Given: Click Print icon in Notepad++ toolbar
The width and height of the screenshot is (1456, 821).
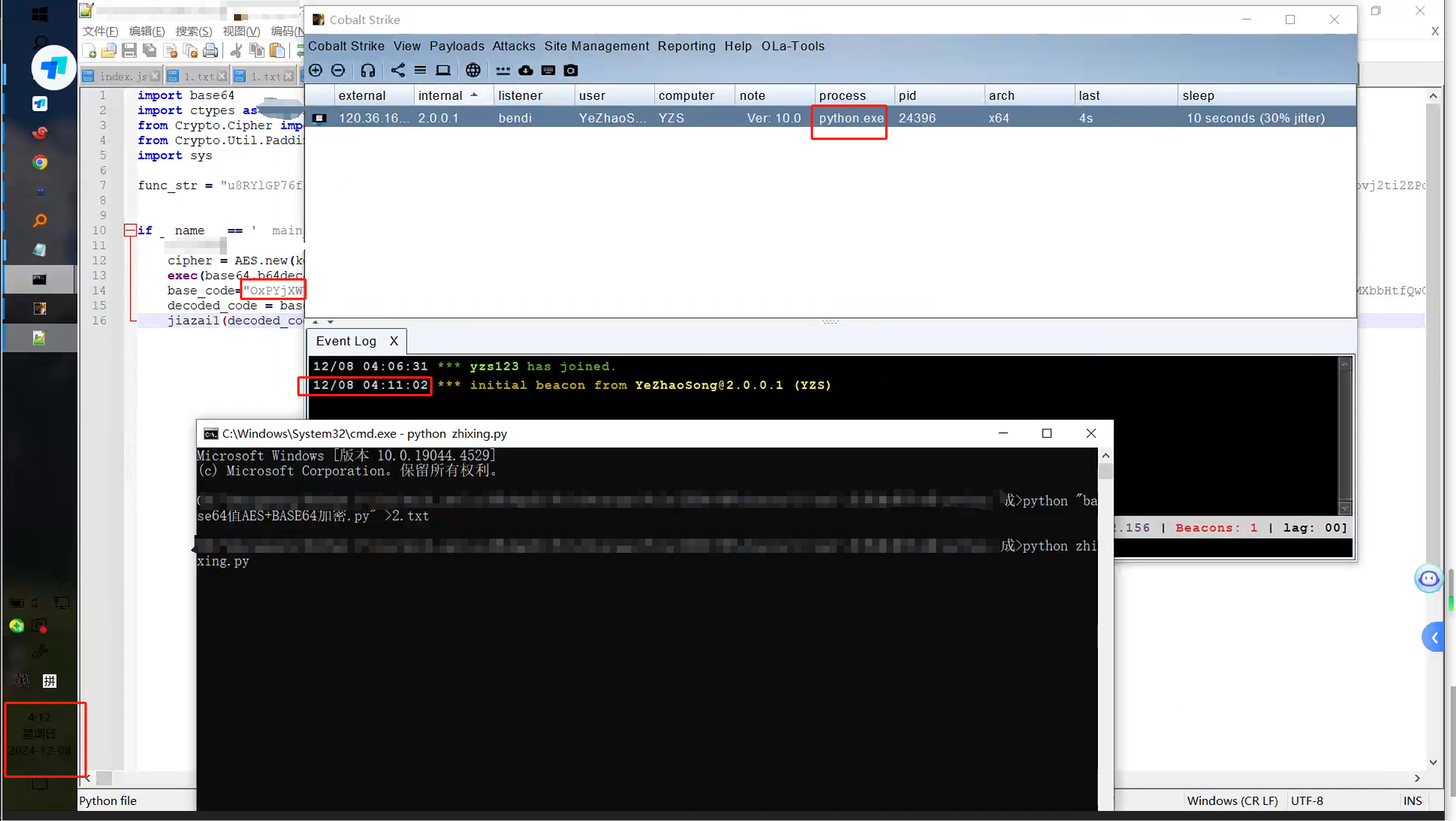Looking at the screenshot, I should 210,51.
